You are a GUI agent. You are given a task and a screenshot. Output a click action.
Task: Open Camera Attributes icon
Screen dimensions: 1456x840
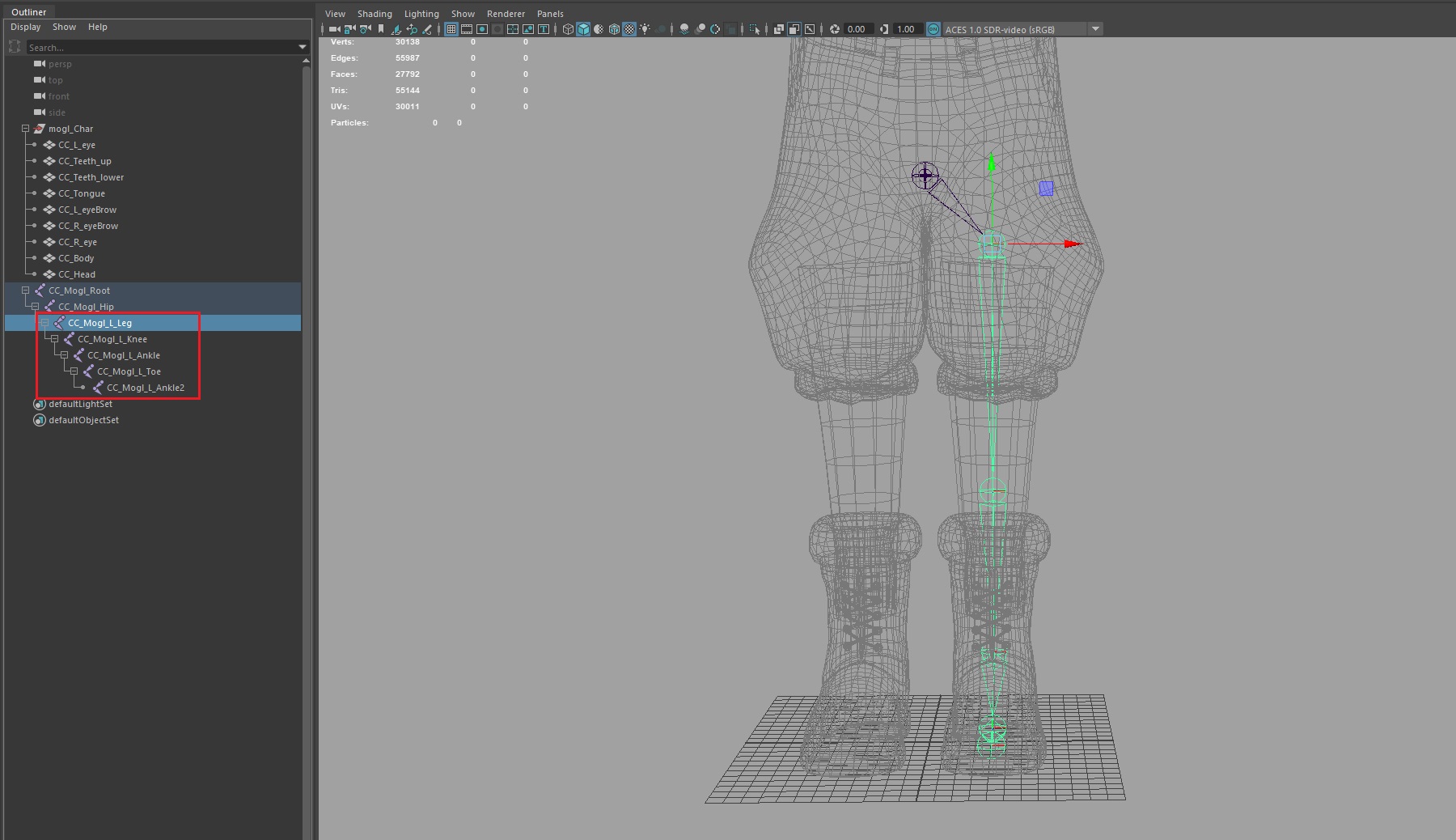[365, 29]
